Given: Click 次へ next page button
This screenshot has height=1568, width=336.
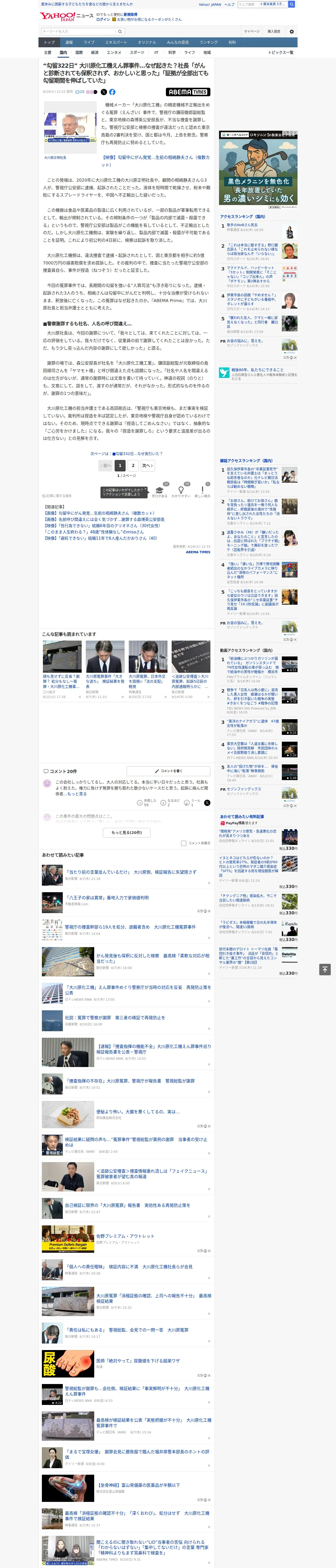Looking at the screenshot, I should (x=147, y=466).
